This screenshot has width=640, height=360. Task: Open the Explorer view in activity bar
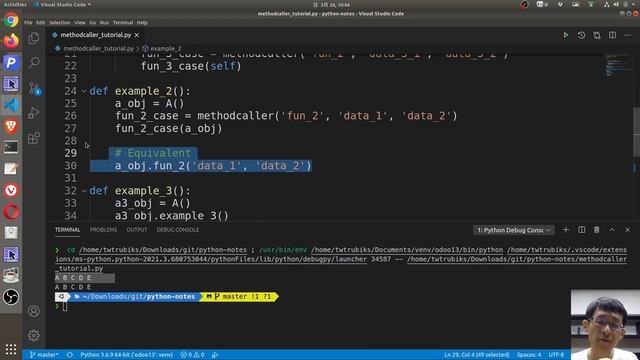coord(34,38)
